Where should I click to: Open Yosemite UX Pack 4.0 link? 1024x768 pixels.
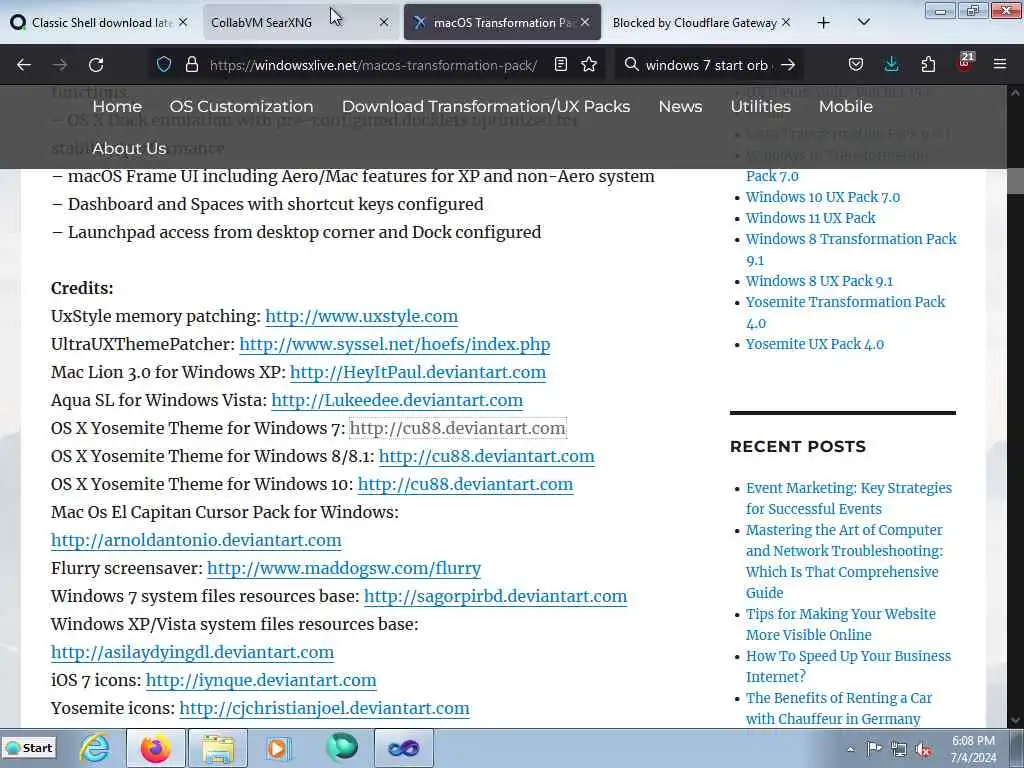(x=814, y=344)
